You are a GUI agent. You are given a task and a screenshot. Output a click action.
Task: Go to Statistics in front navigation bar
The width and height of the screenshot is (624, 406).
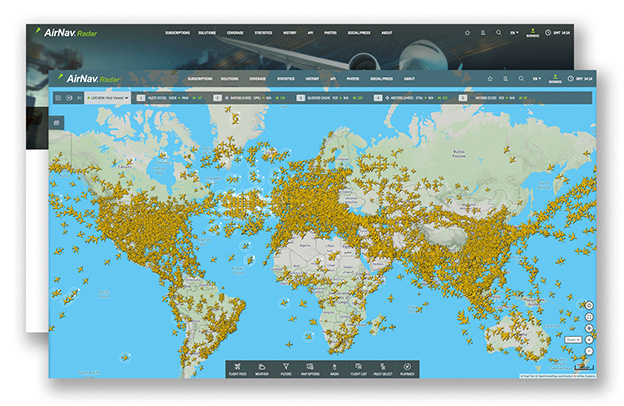coord(286,78)
